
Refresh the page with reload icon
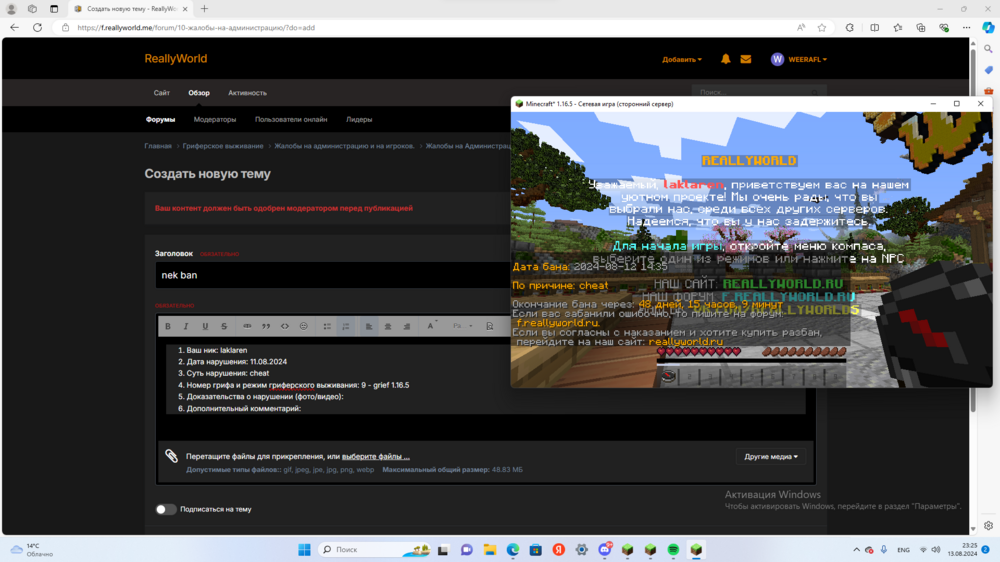tap(38, 27)
